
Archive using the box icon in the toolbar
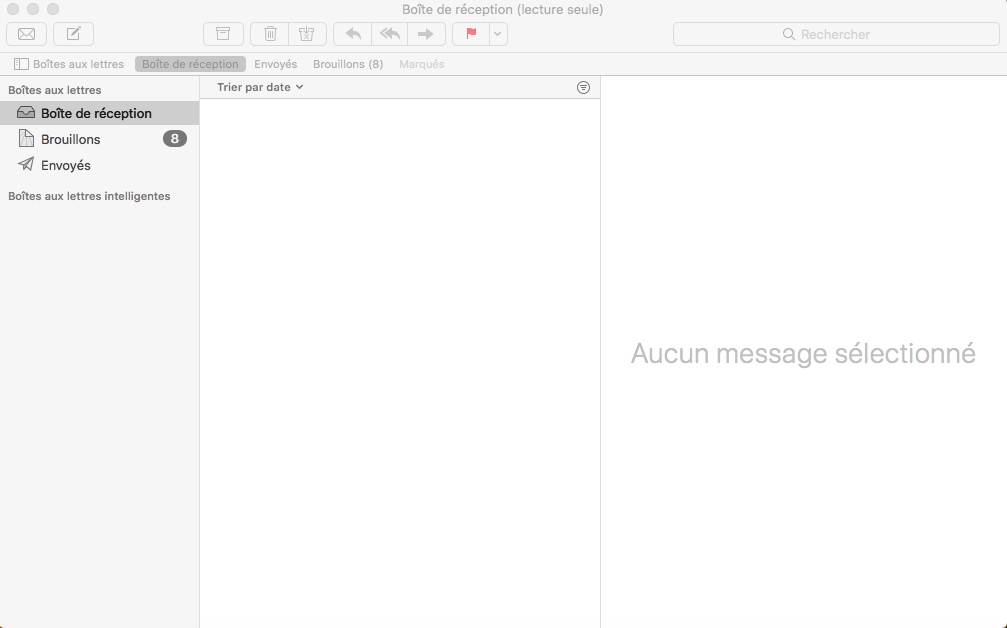tap(223, 34)
